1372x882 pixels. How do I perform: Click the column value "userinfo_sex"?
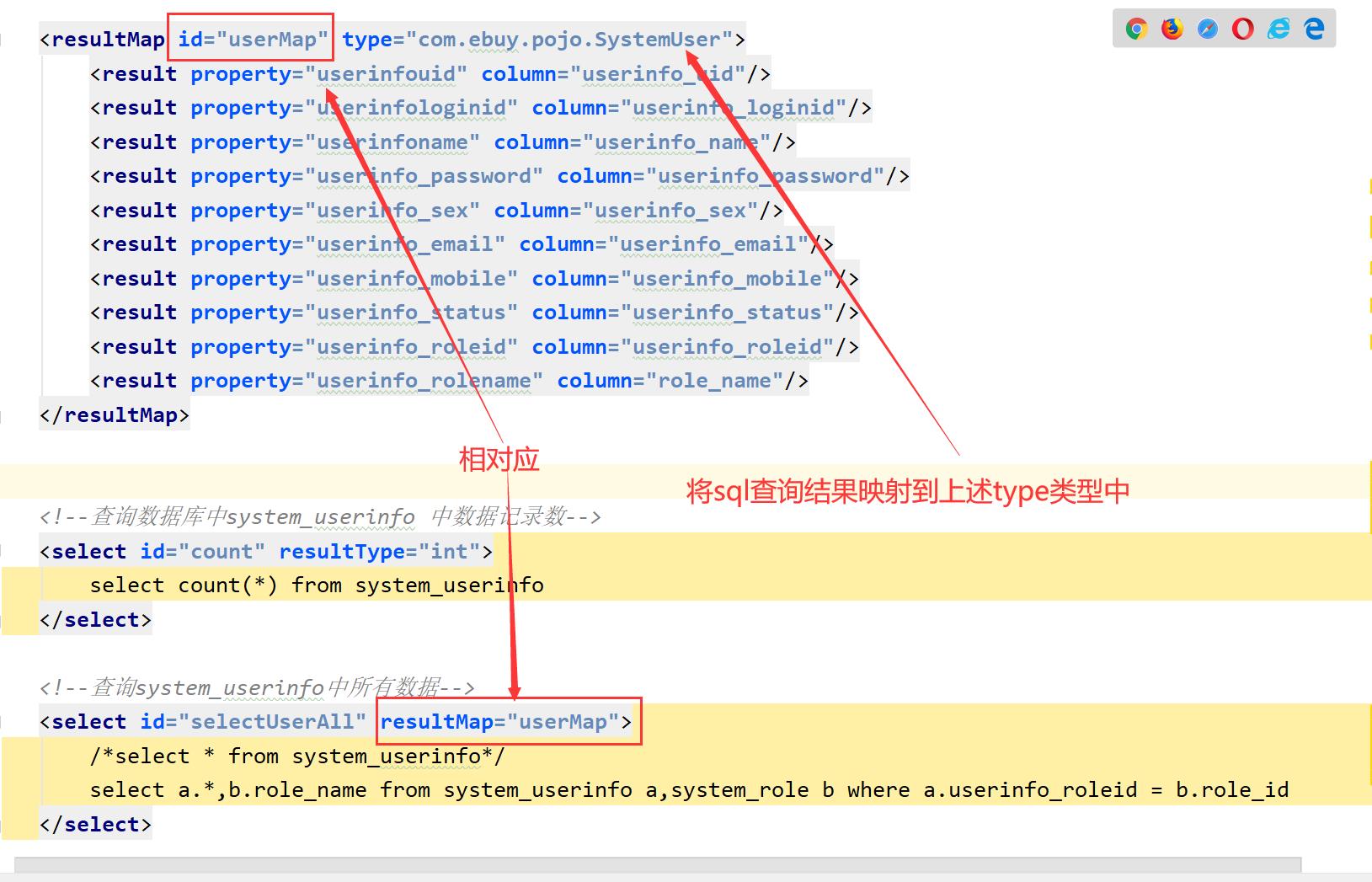click(670, 211)
